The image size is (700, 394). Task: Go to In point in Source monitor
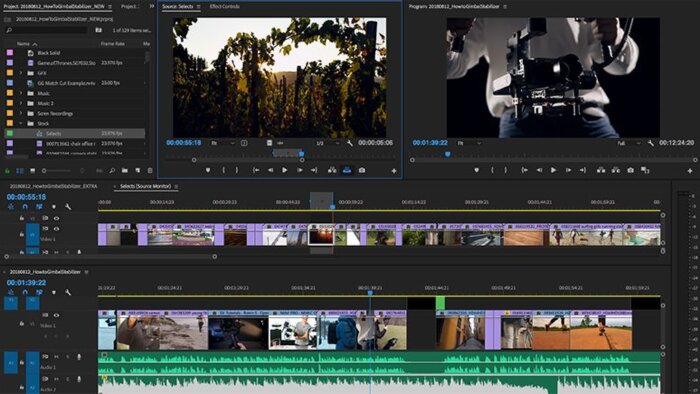[256, 170]
